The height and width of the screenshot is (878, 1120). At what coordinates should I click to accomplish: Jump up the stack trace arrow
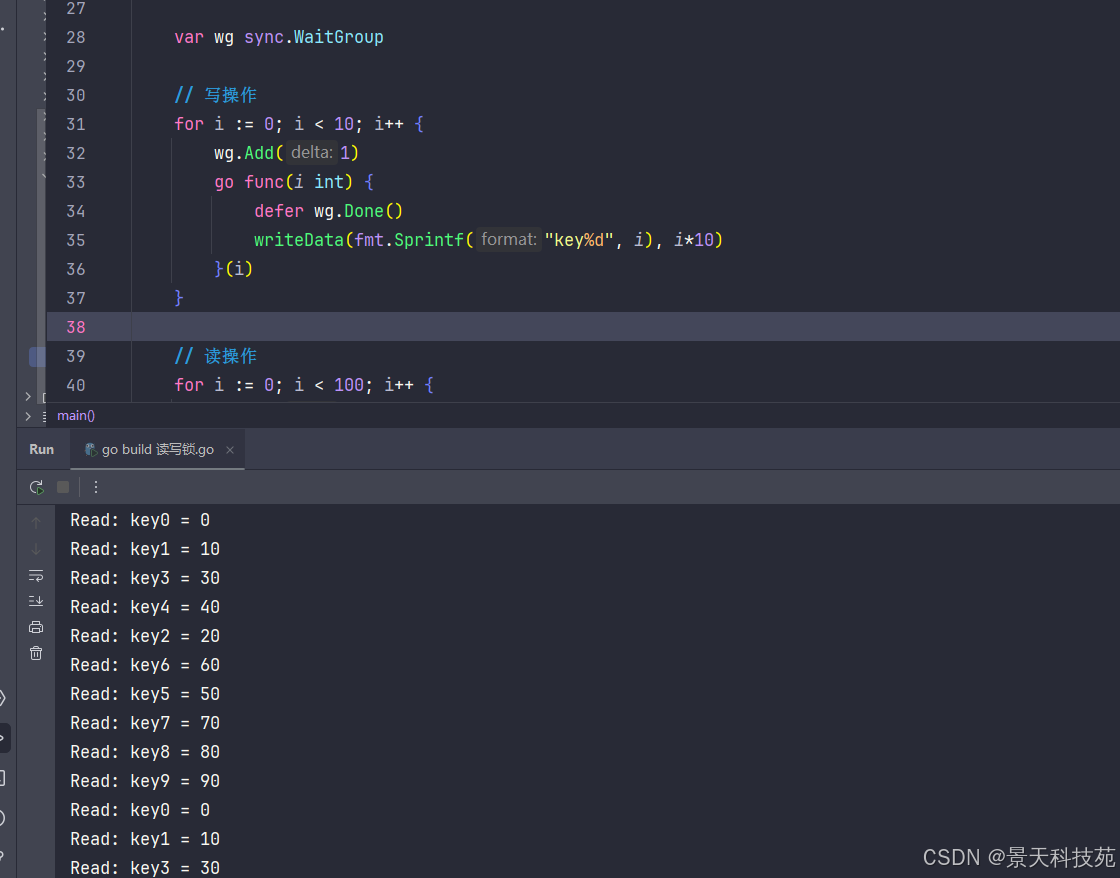point(36,523)
